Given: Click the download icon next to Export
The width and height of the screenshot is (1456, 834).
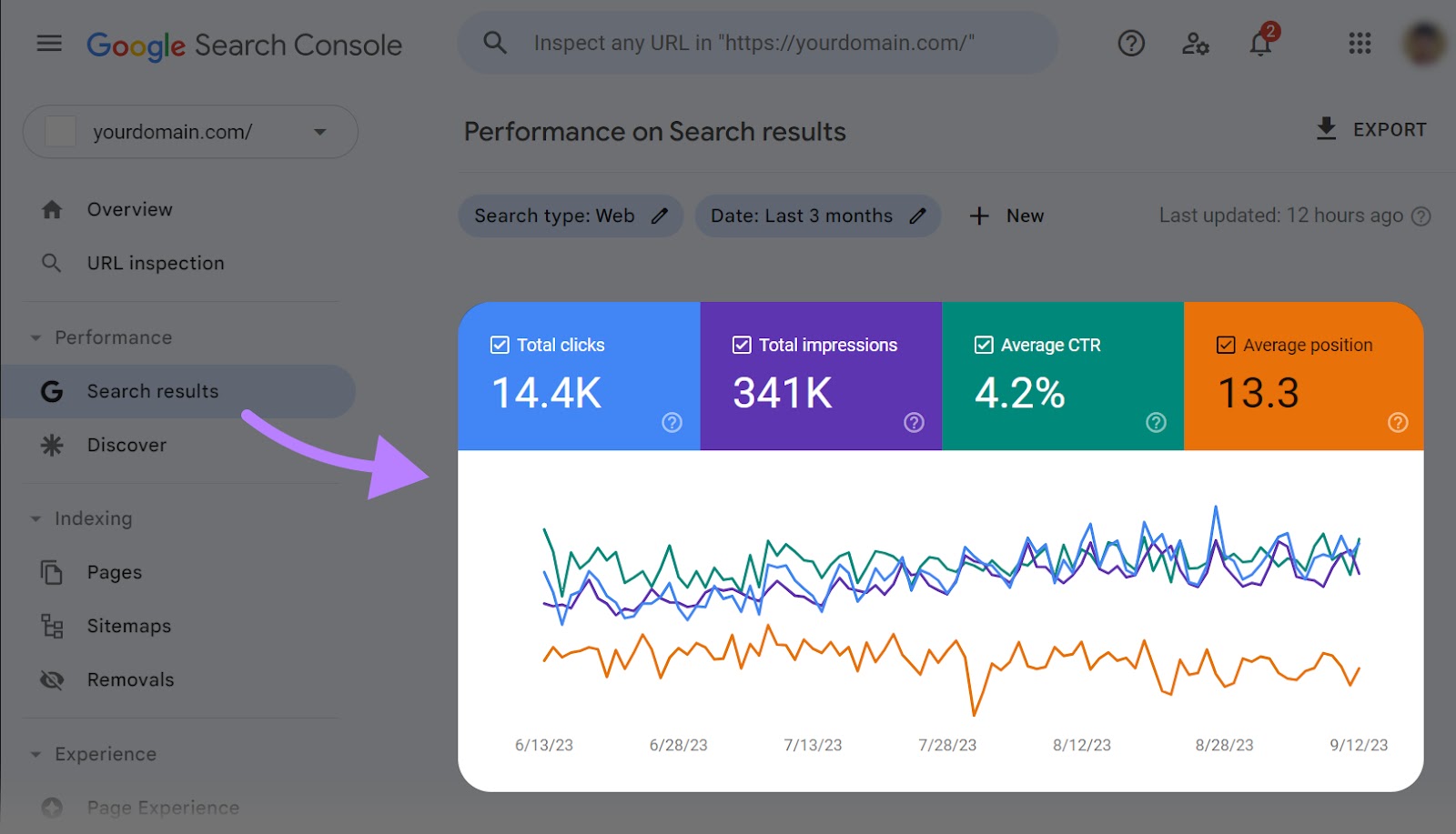Looking at the screenshot, I should click(1327, 129).
